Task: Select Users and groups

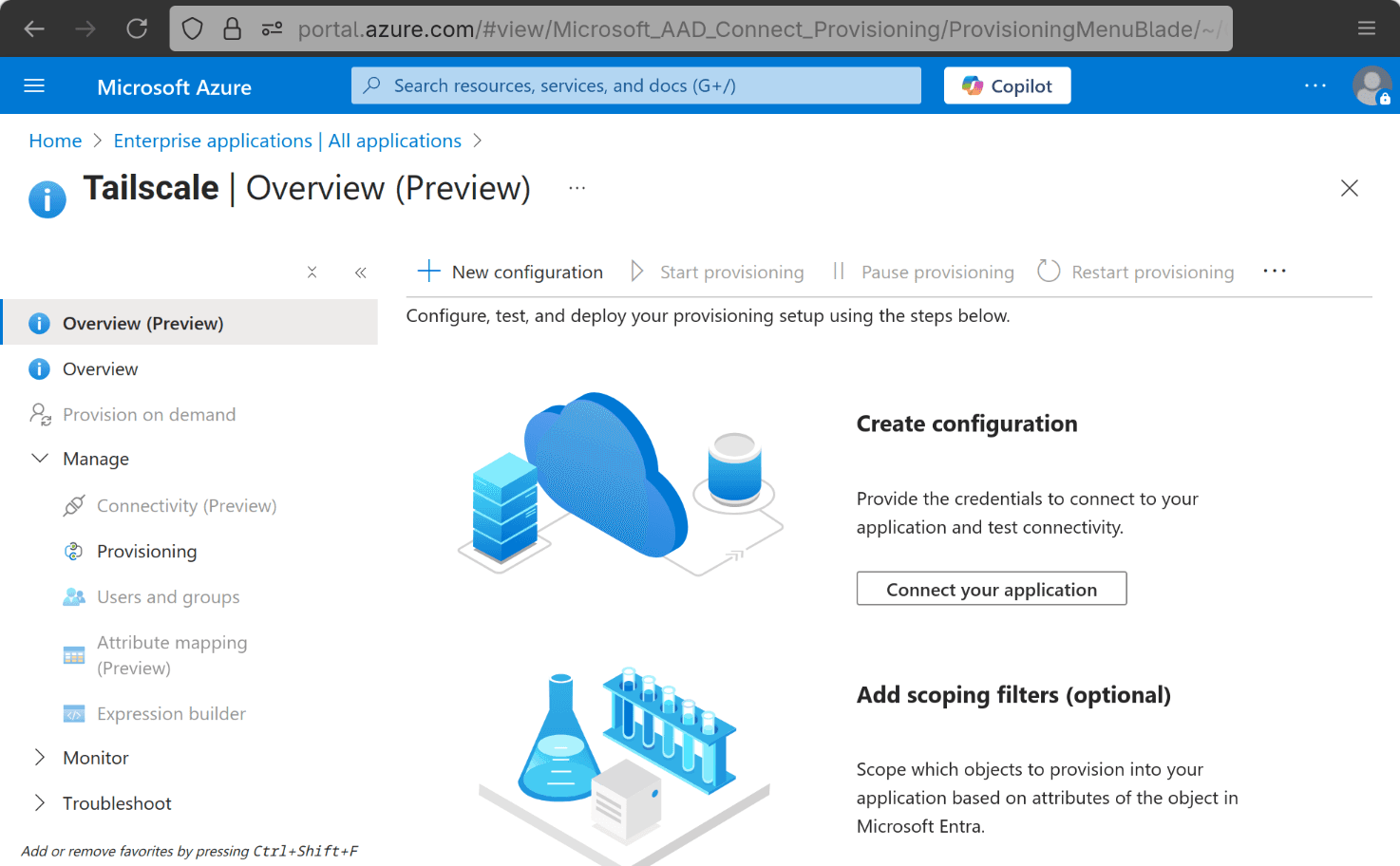Action: [x=168, y=596]
